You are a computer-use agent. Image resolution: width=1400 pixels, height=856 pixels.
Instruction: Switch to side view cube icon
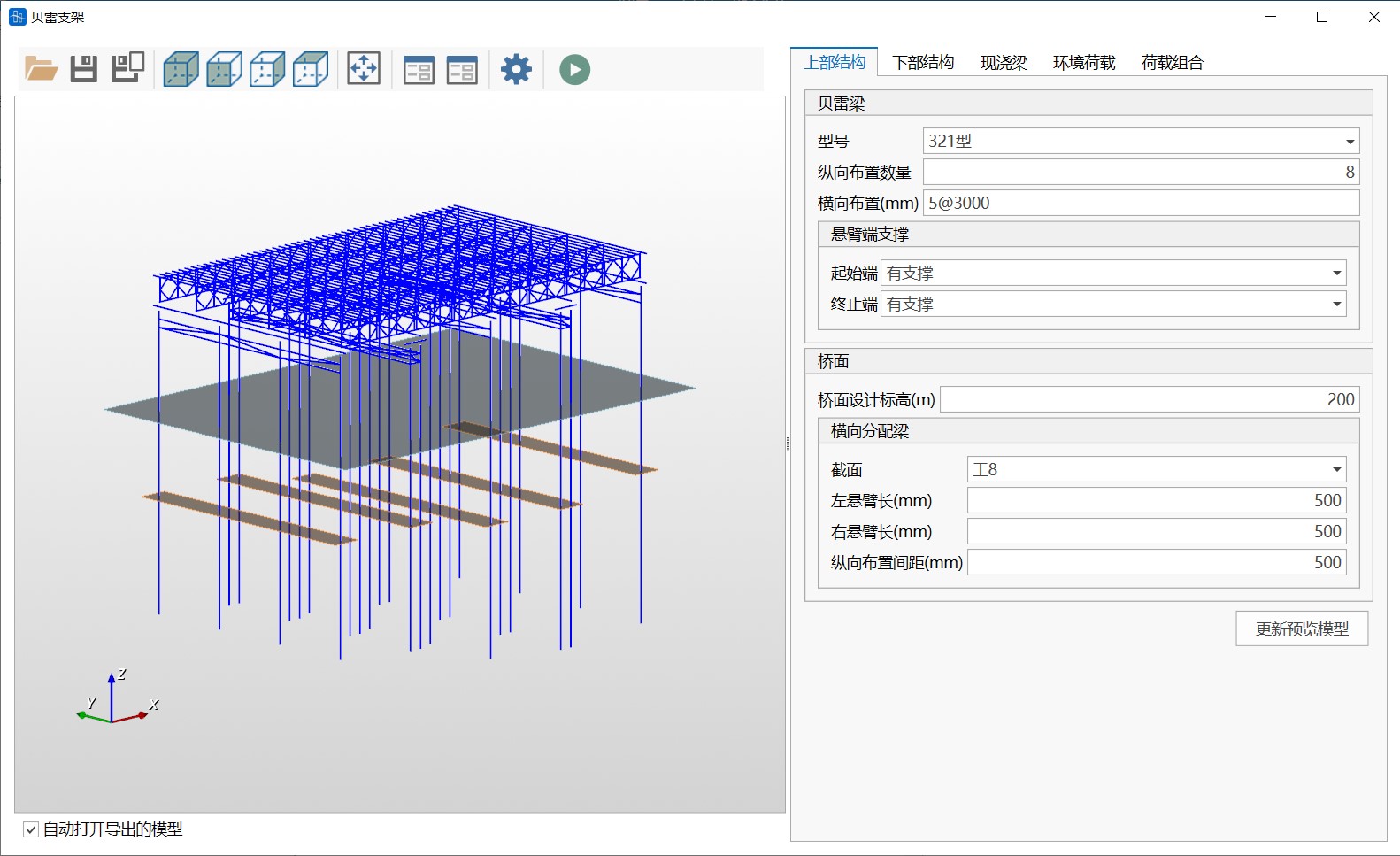coord(267,69)
